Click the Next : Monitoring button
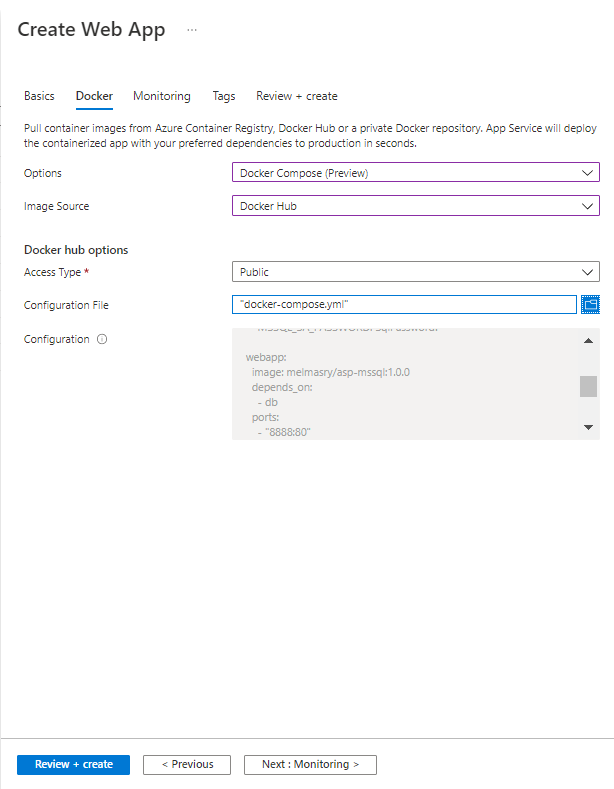This screenshot has width=614, height=789. 310,764
